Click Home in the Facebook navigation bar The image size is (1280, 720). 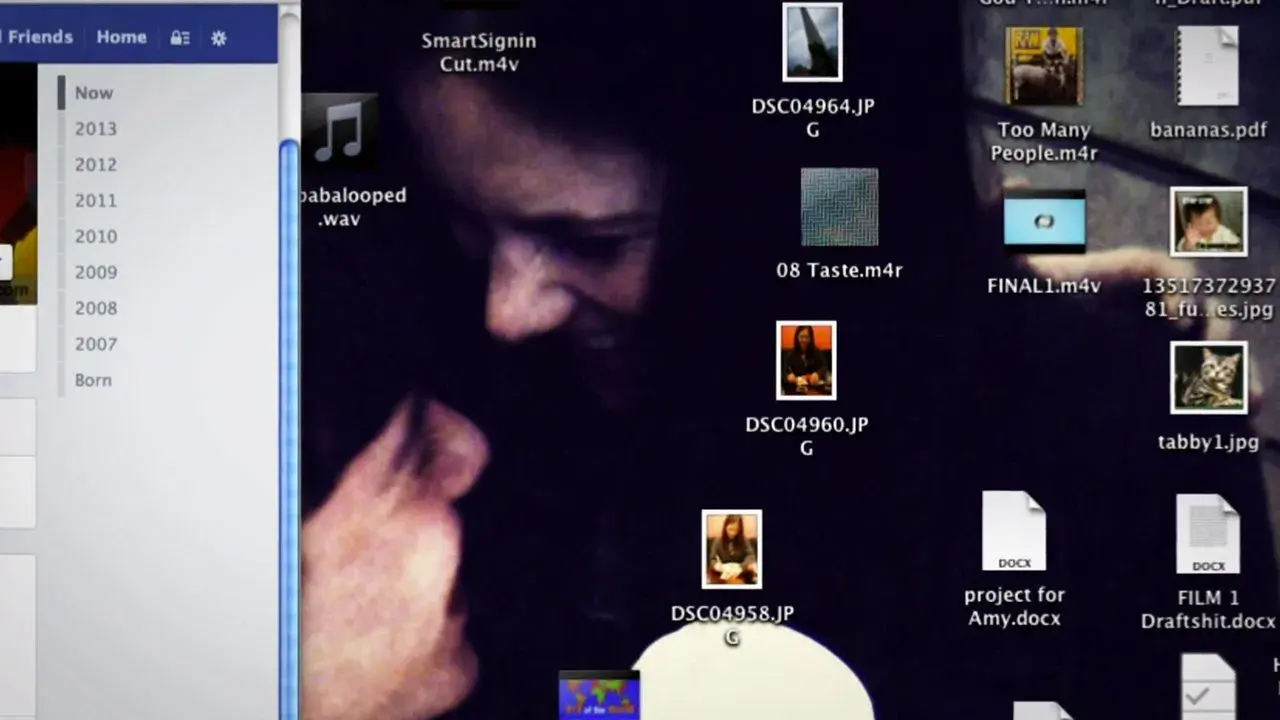121,37
